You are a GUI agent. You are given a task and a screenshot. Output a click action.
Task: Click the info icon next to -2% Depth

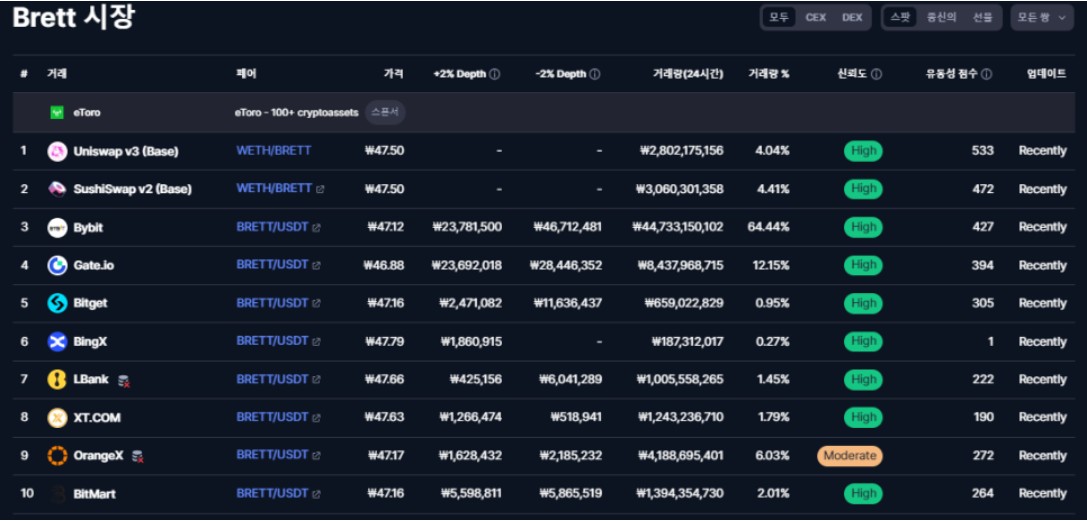(x=595, y=74)
